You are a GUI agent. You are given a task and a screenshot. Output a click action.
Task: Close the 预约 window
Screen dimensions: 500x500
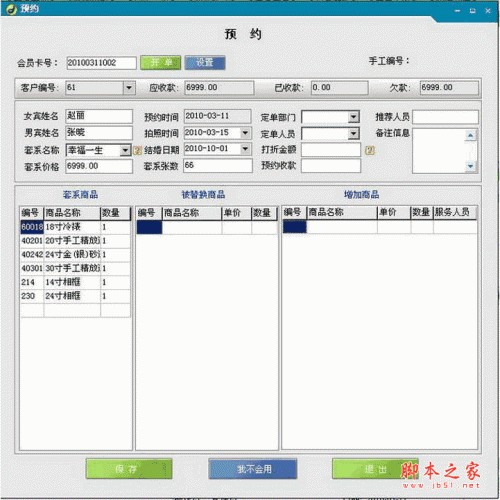pyautogui.click(x=488, y=11)
